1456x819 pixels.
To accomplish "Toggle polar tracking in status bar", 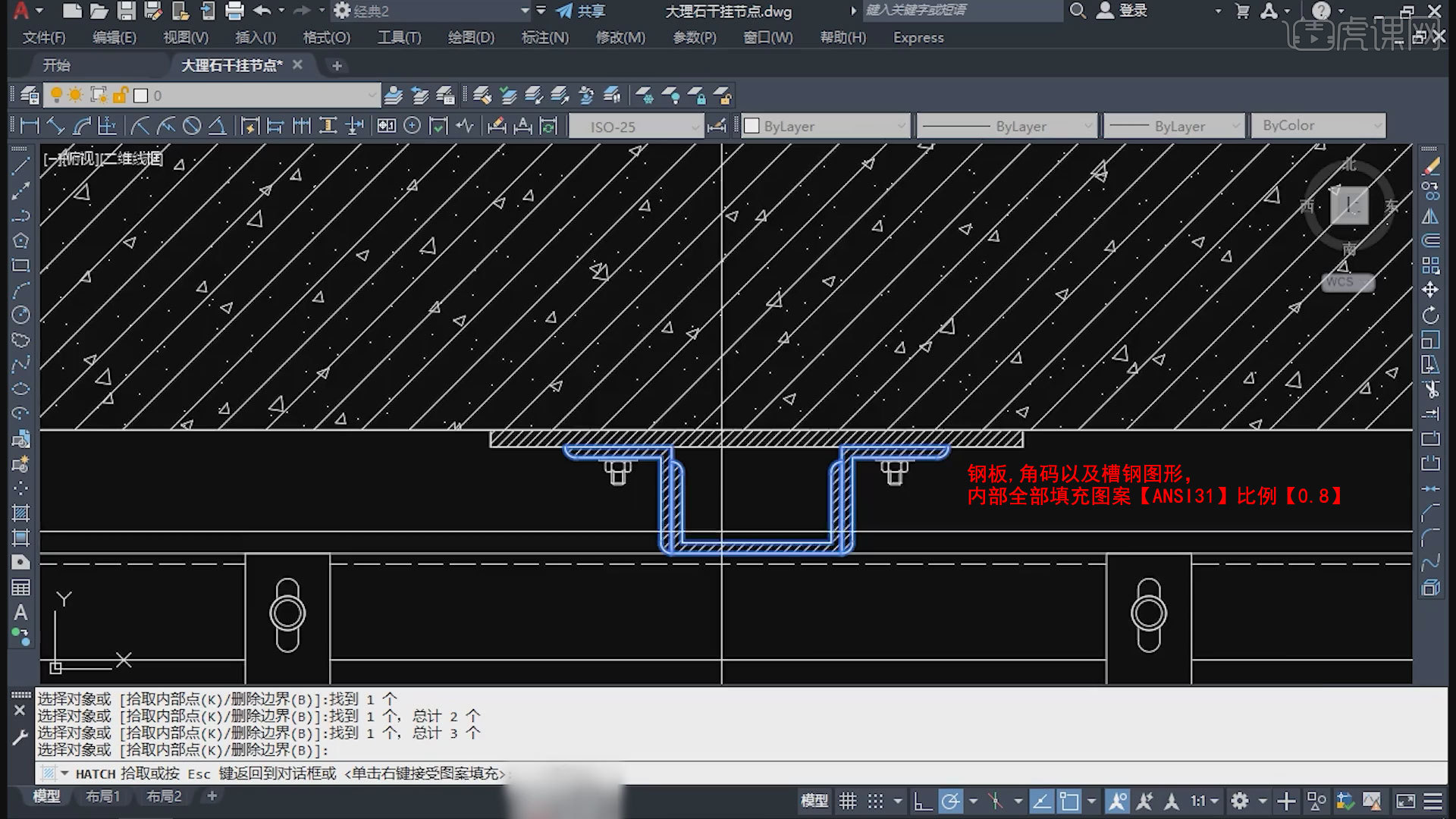I will click(950, 801).
